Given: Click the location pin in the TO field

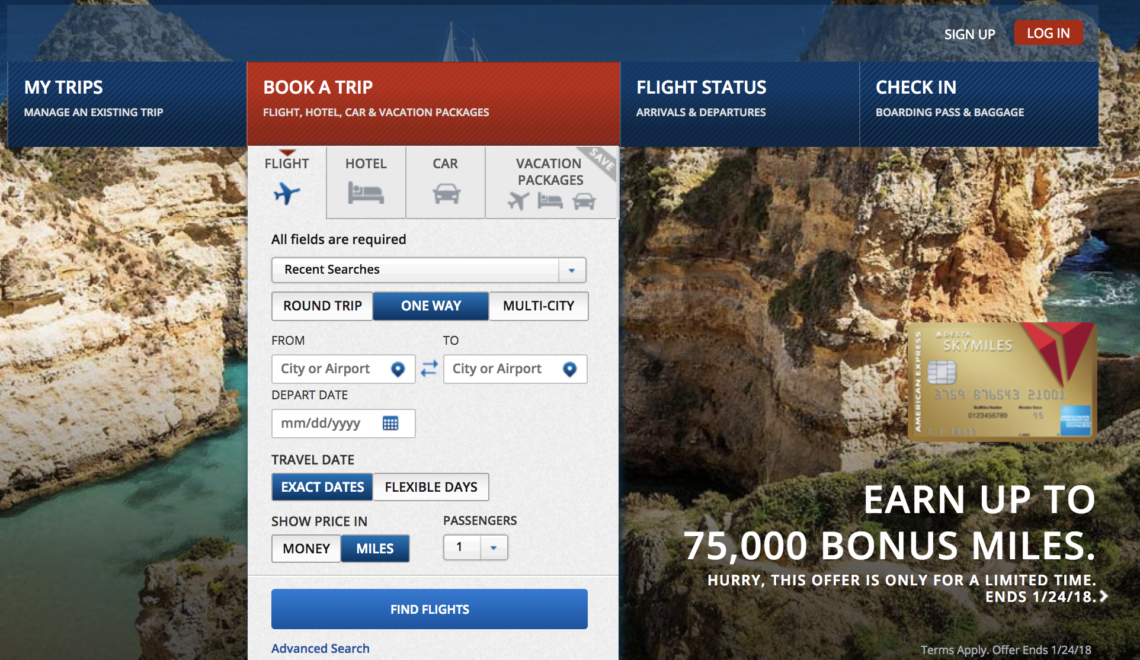Looking at the screenshot, I should click(573, 368).
